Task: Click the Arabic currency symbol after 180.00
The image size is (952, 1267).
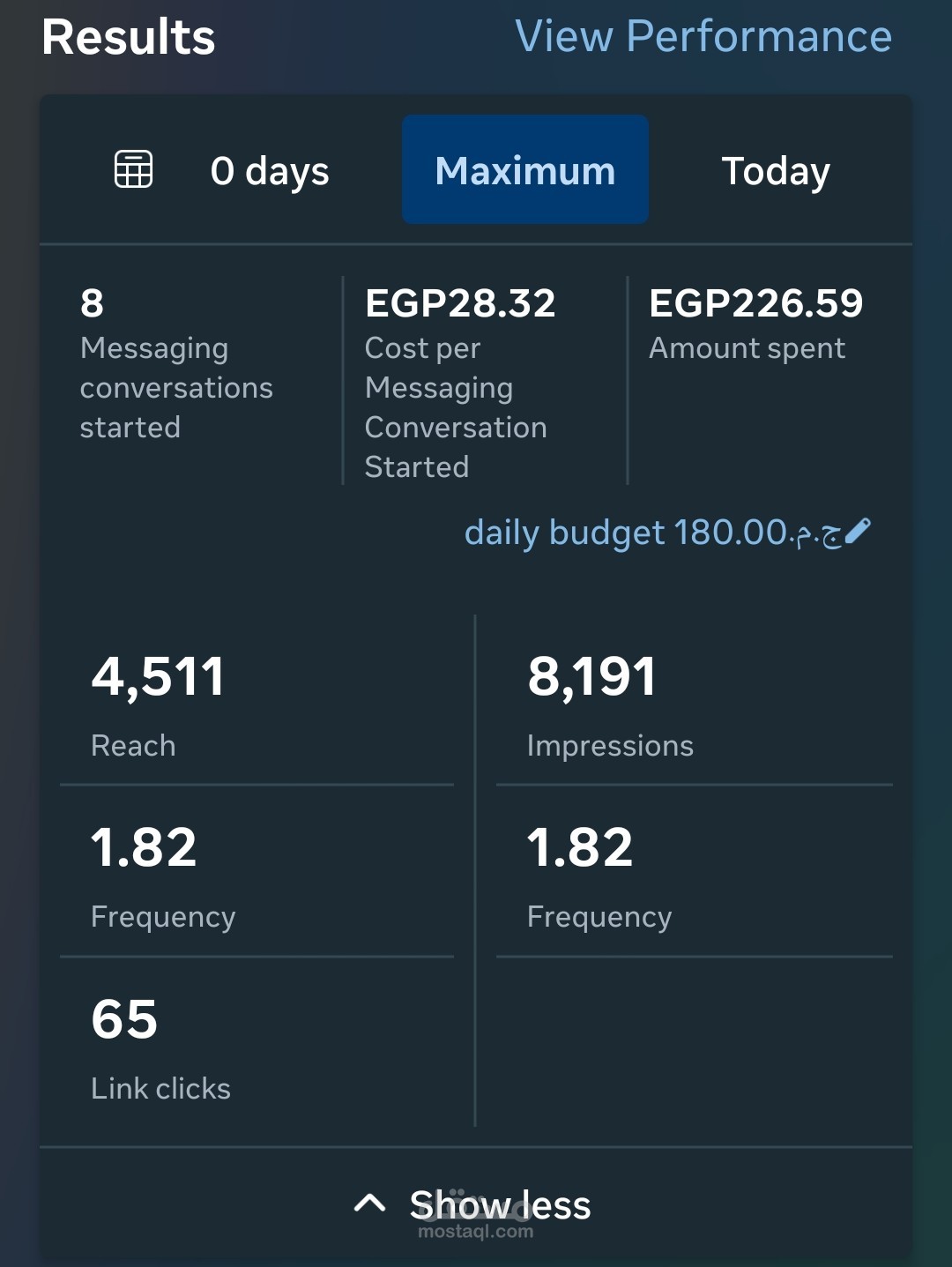Action: [x=818, y=534]
